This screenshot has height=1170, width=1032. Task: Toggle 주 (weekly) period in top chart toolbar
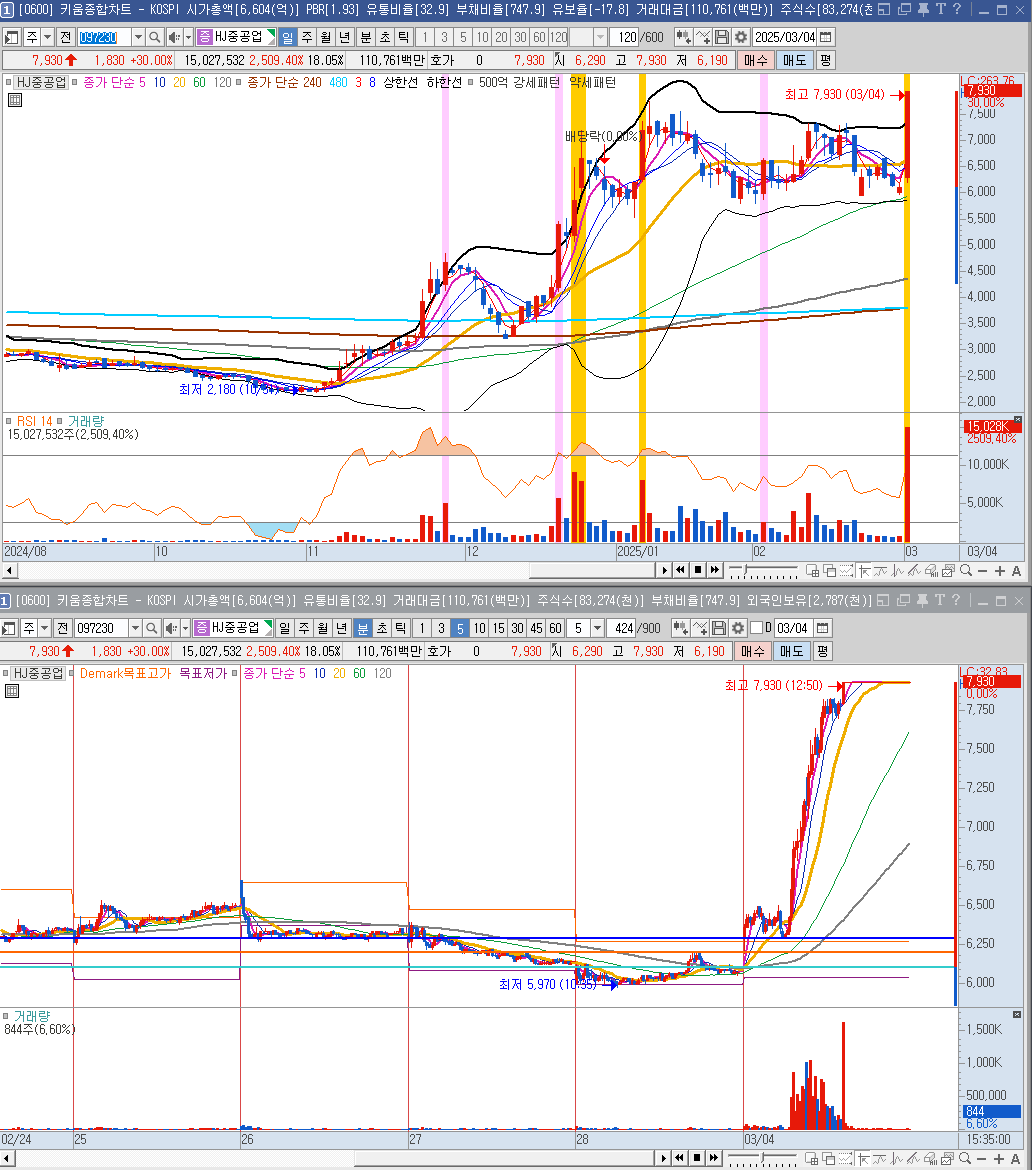[307, 37]
